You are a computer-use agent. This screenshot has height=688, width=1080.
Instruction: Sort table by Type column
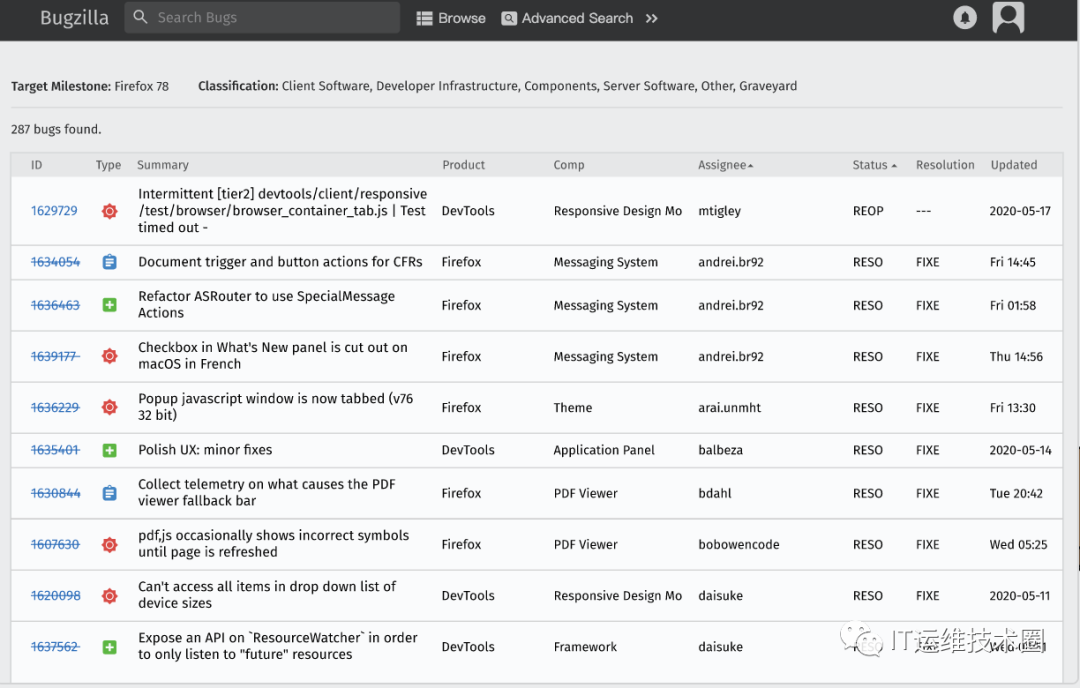click(x=108, y=165)
